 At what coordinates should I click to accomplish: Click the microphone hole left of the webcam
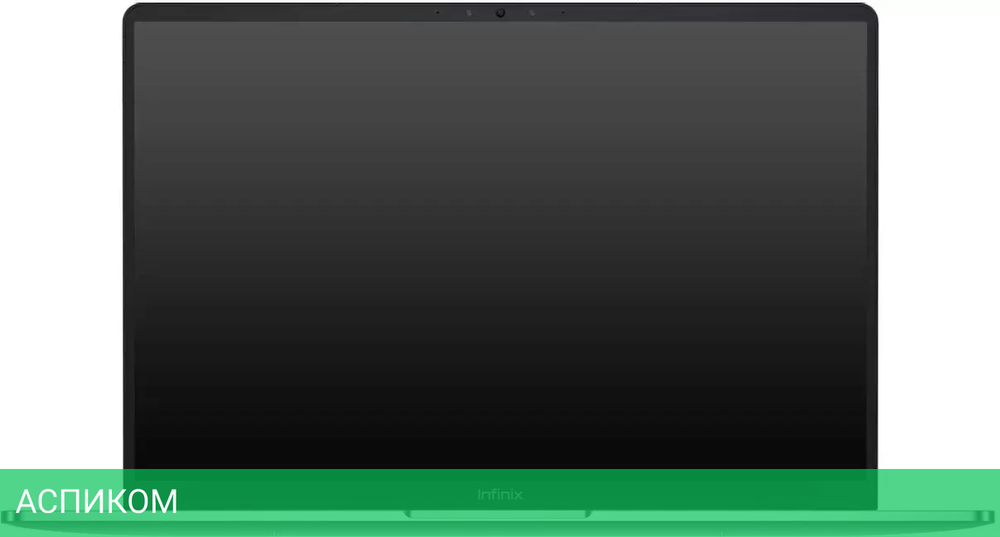pos(438,12)
